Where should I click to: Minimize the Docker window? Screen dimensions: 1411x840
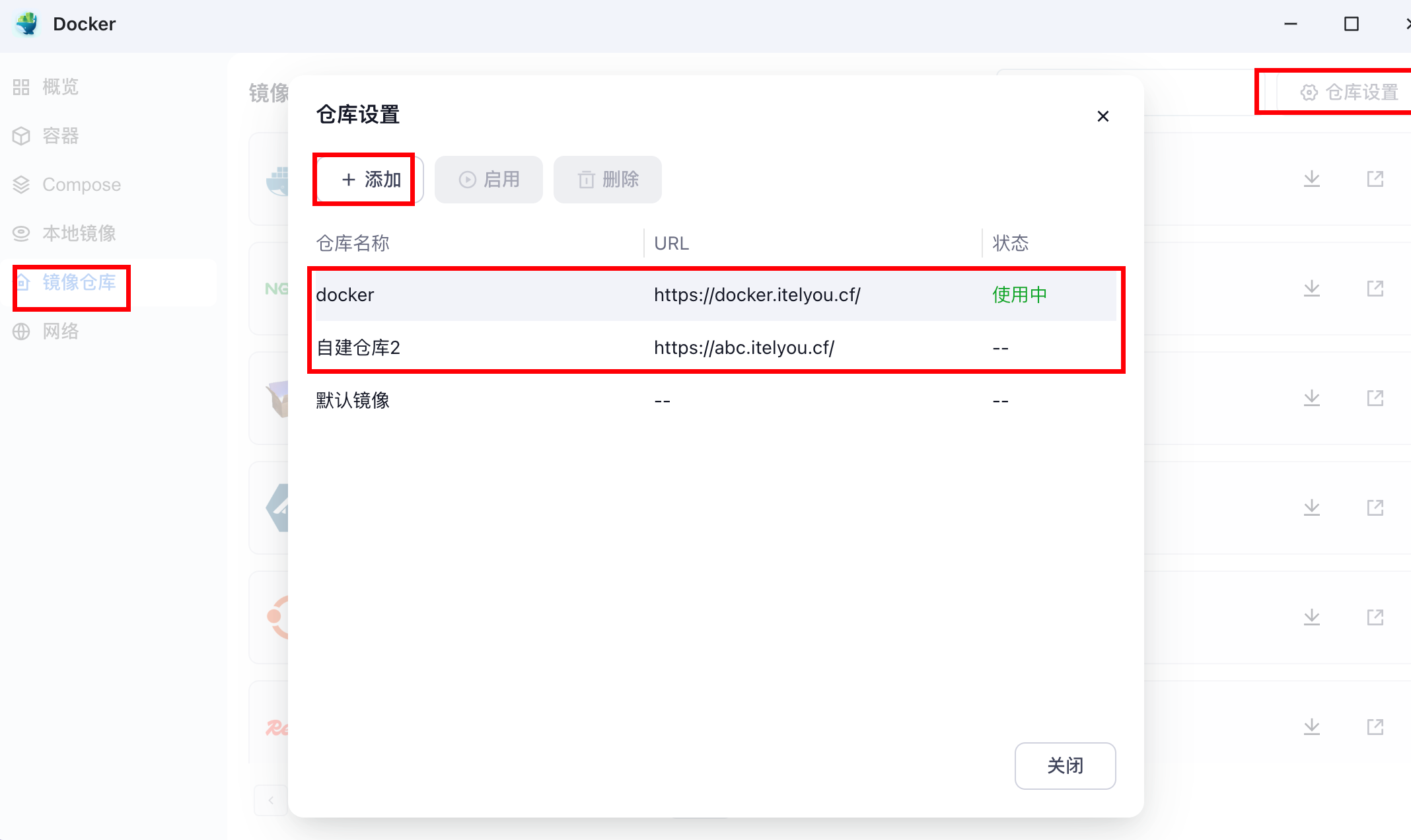click(1291, 24)
